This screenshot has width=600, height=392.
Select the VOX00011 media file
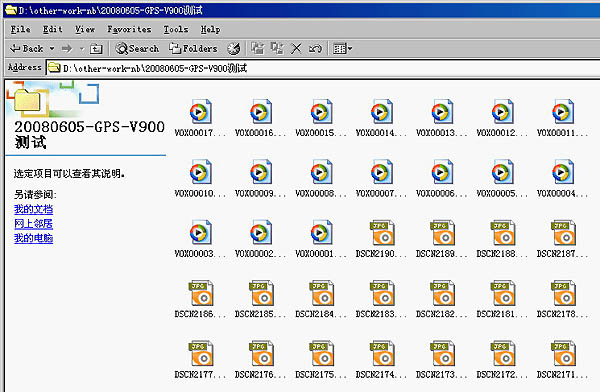point(562,118)
